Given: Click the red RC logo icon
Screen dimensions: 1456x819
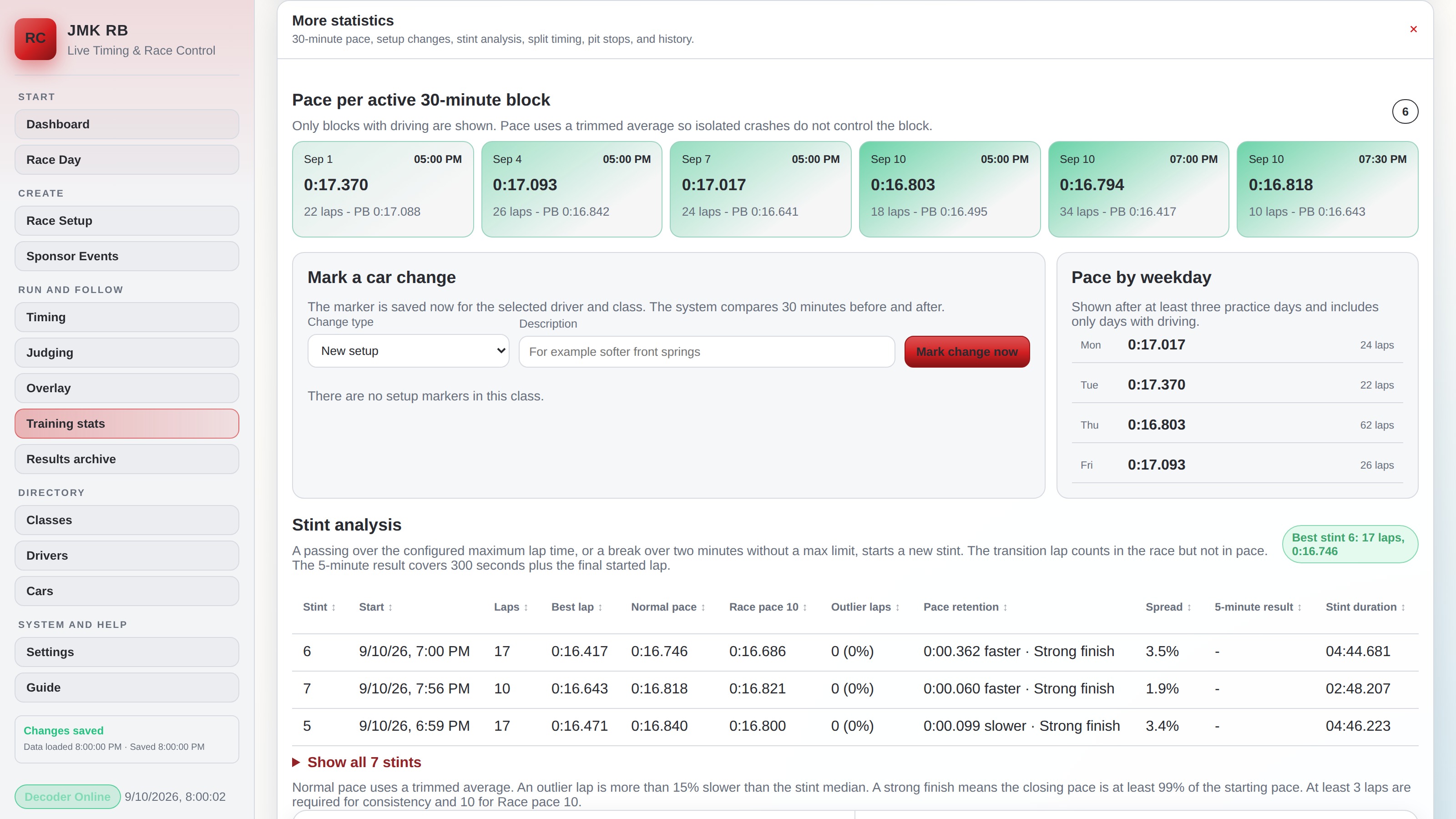Looking at the screenshot, I should pyautogui.click(x=35, y=38).
